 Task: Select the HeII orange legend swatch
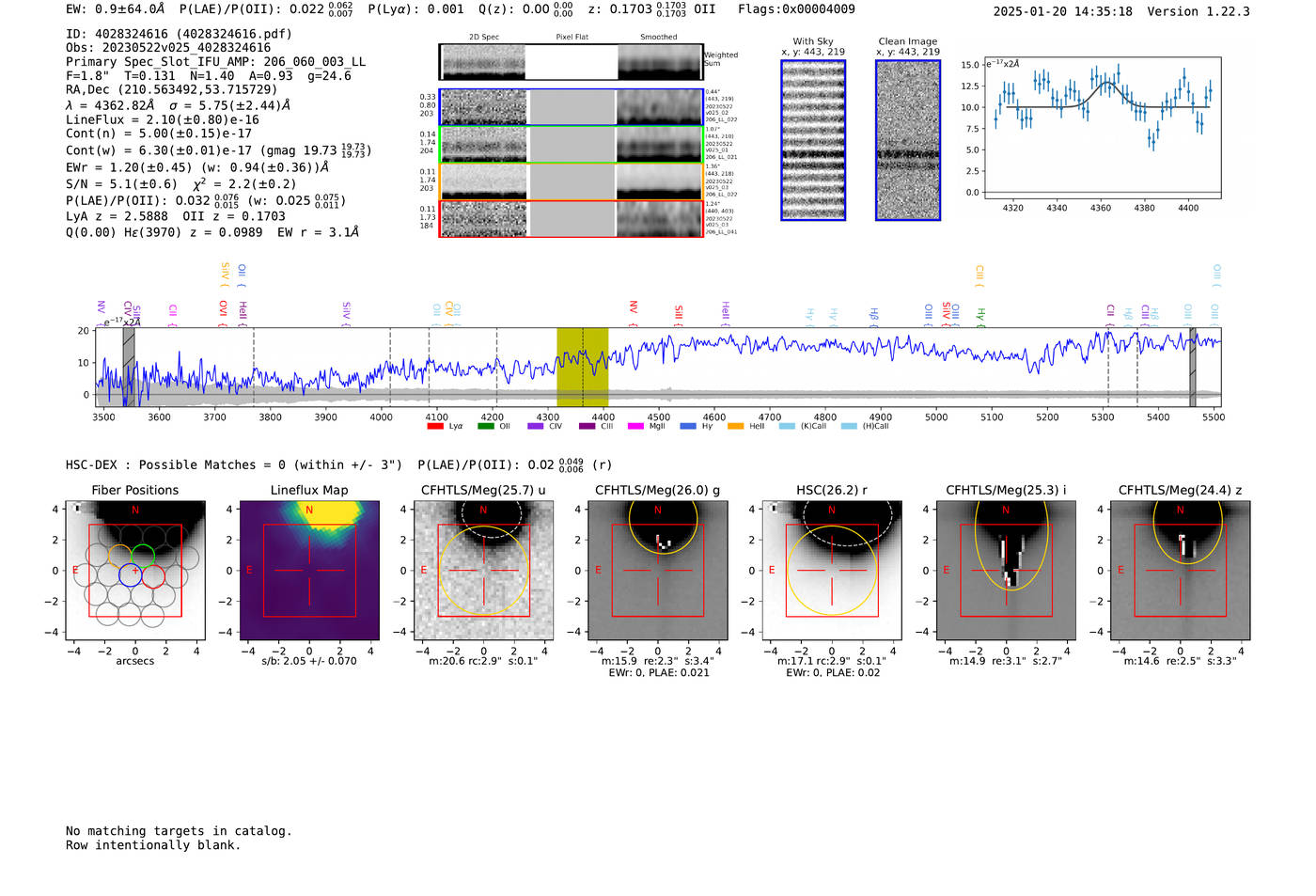pyautogui.click(x=735, y=426)
